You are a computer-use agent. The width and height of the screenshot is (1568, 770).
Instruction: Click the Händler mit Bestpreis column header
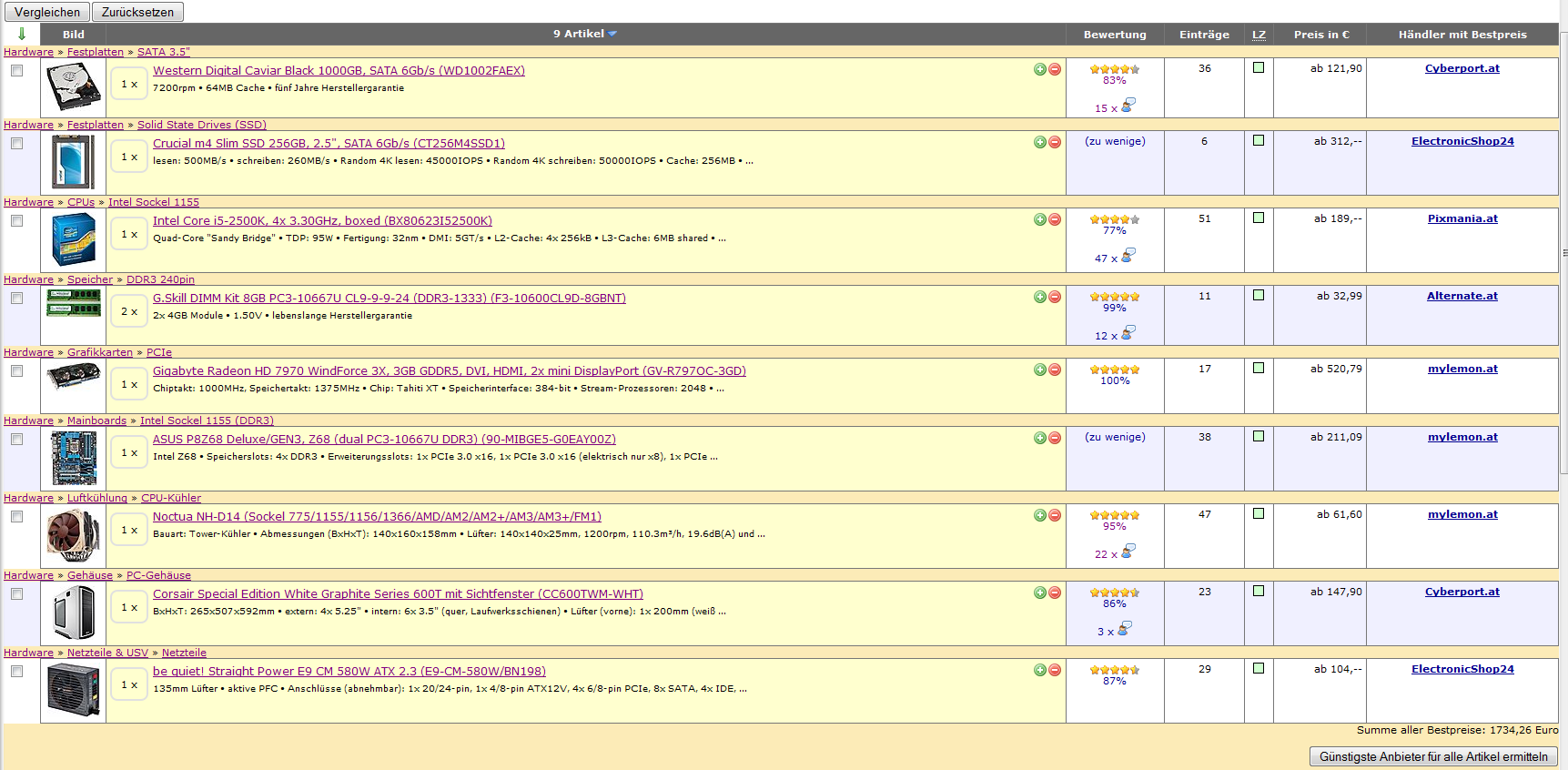(x=1462, y=35)
